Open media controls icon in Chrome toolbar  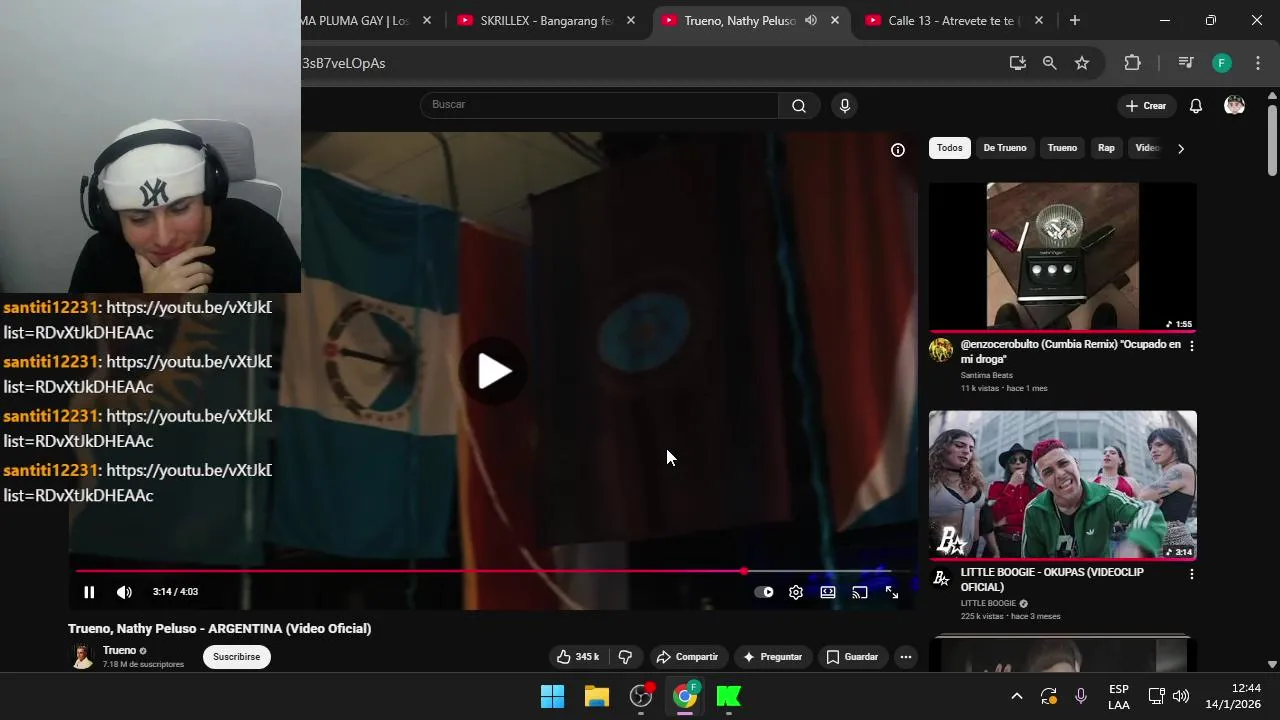point(1186,63)
